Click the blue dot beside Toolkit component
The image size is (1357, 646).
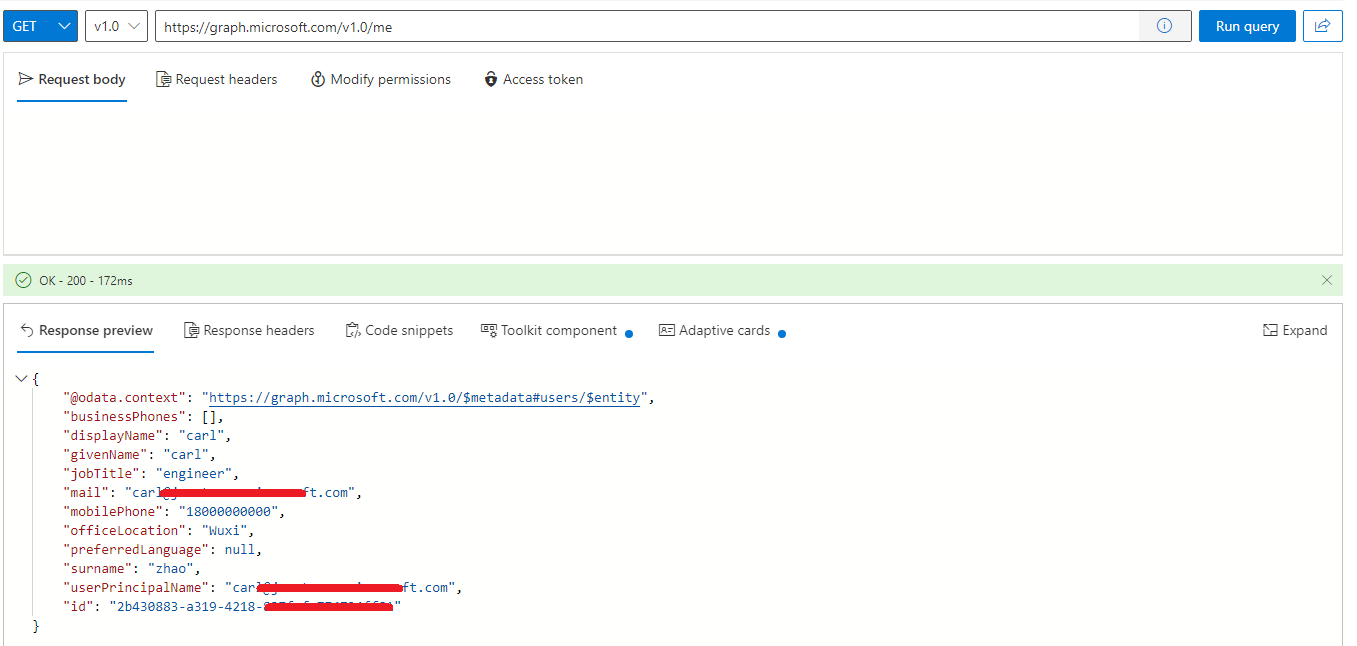coord(629,334)
